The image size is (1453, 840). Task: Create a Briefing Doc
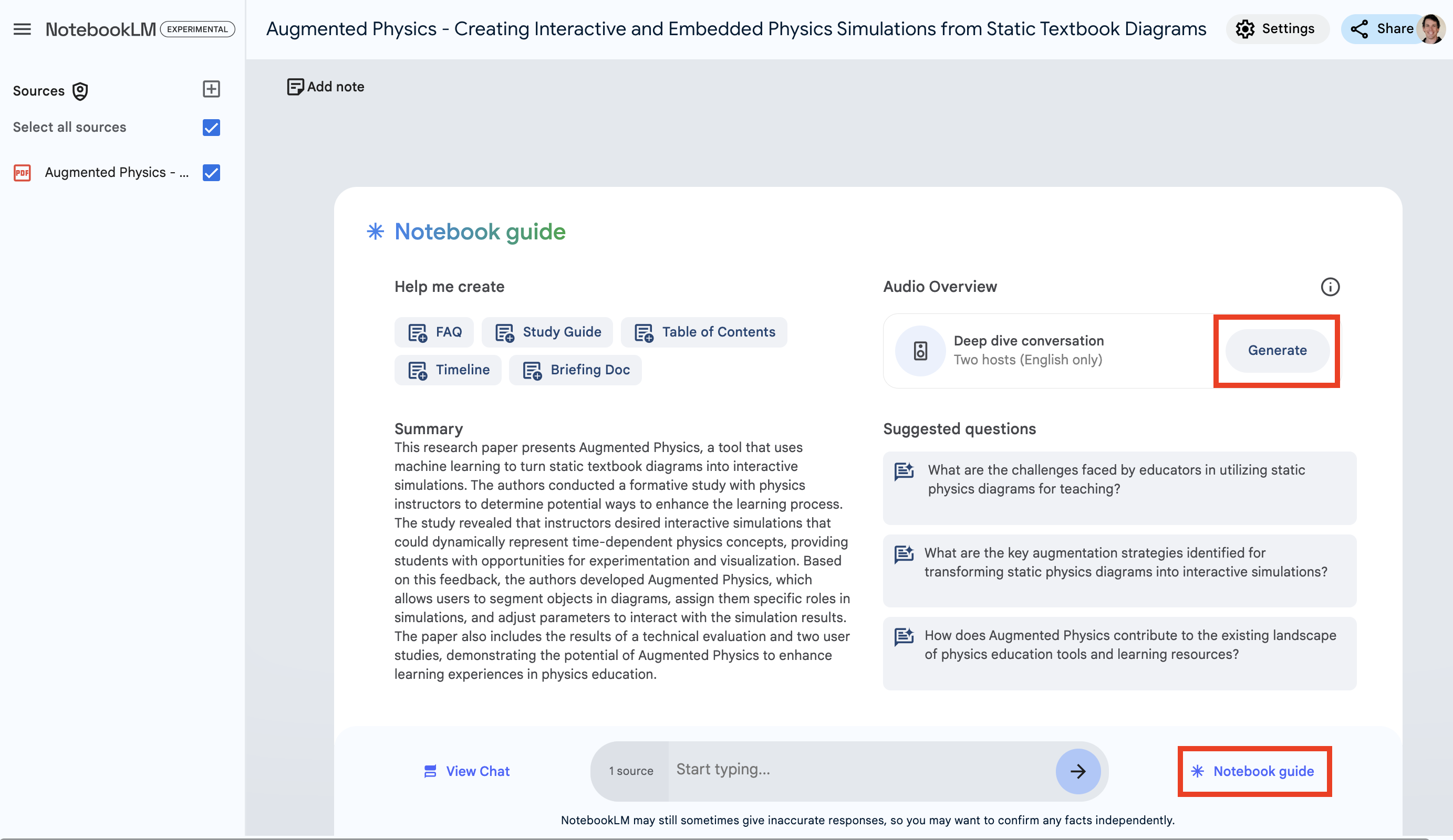tap(575, 370)
